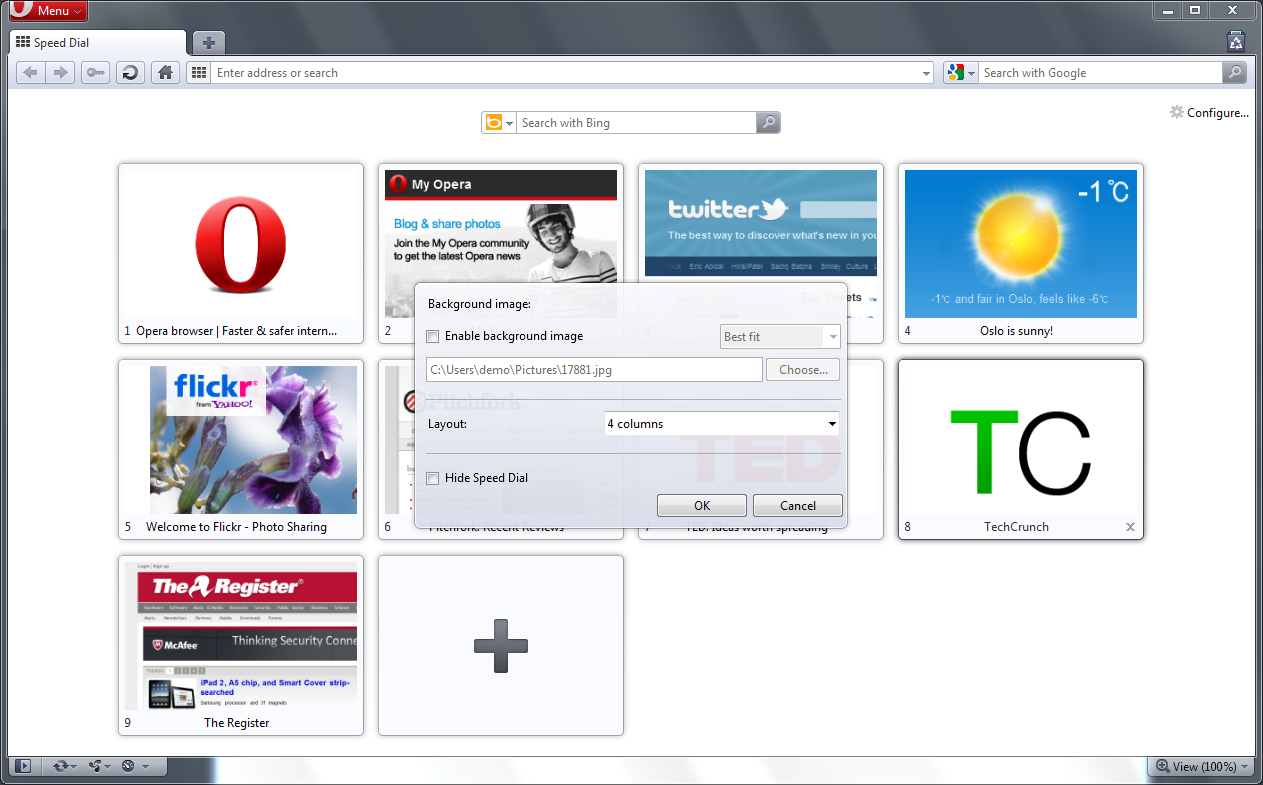Screen dimensions: 1263x785
Task: Open the Best fit dropdown
Action: coord(780,337)
